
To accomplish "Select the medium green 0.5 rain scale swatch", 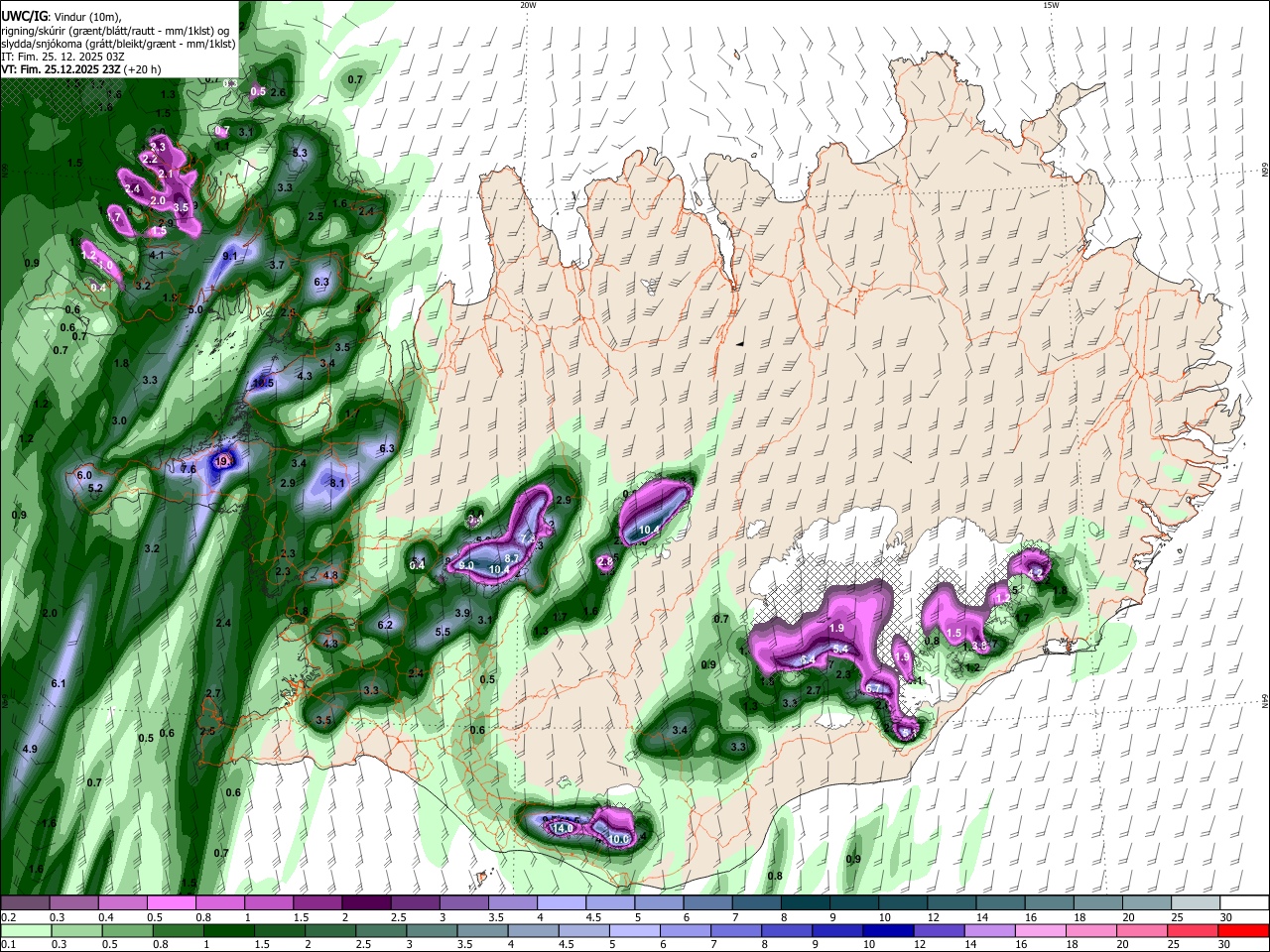I will tap(127, 930).
